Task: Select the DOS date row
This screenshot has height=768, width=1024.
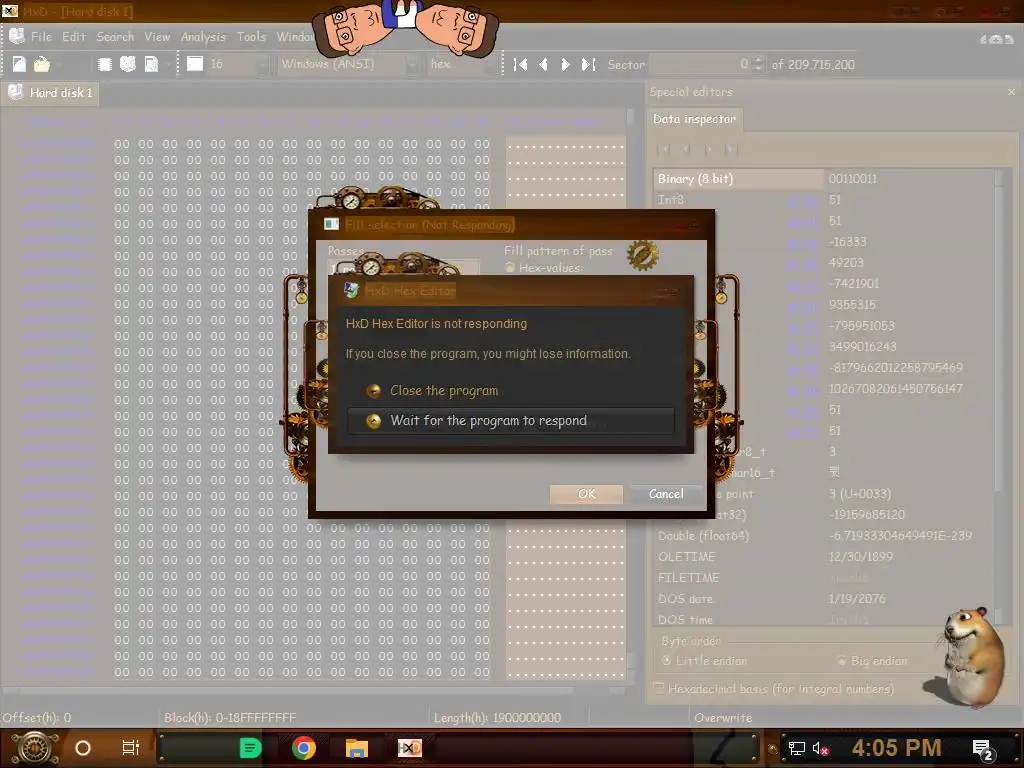Action: point(823,598)
